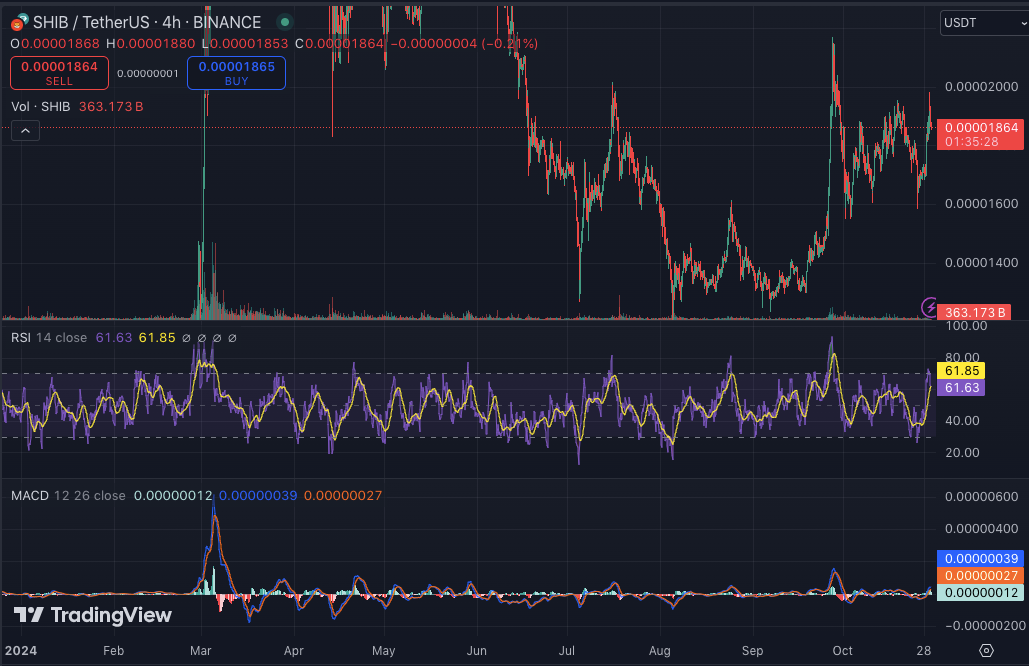Collapse the indicator legend with the chevron
The image size is (1029, 666).
click(26, 131)
